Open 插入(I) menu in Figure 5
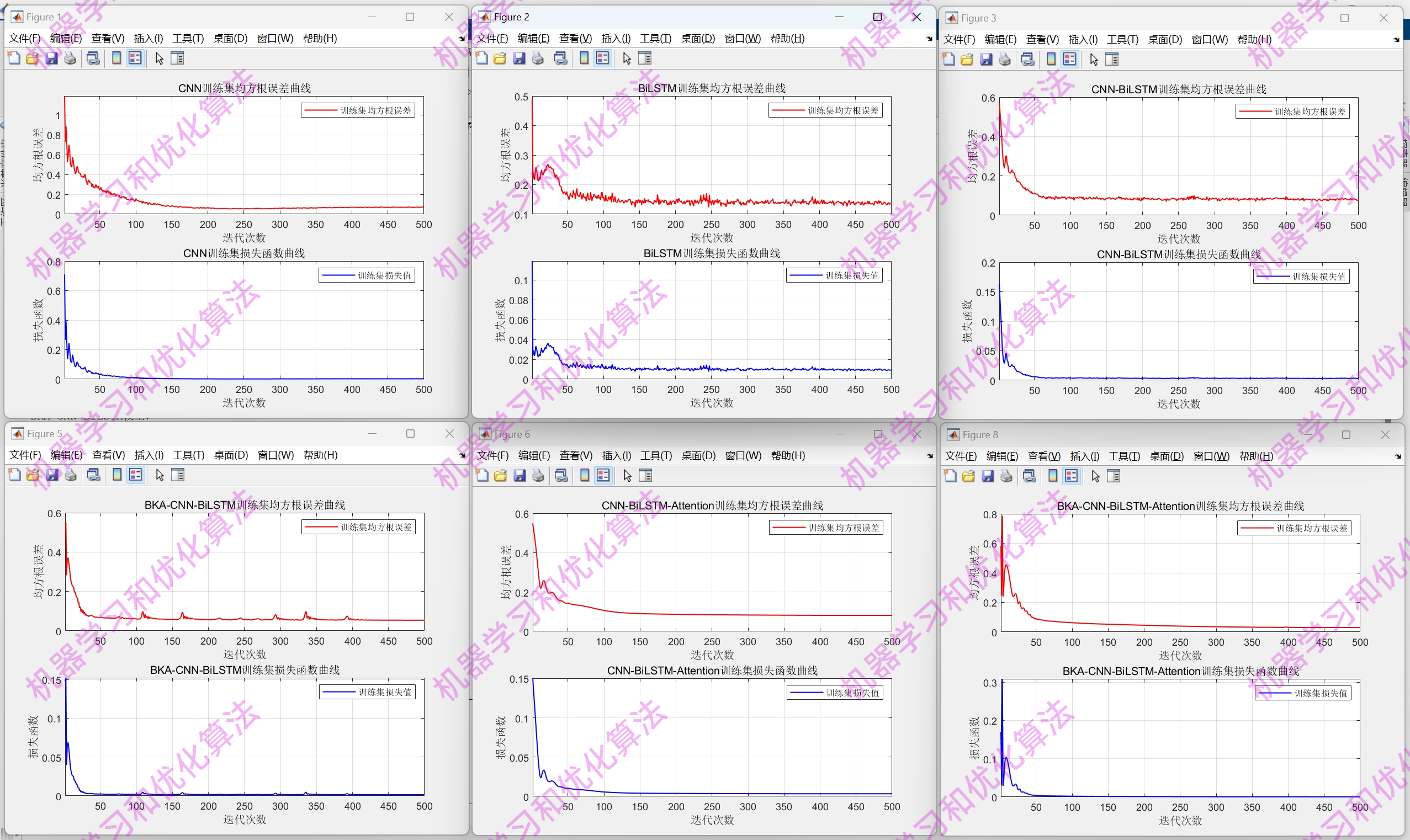This screenshot has height=840, width=1410. [x=149, y=455]
